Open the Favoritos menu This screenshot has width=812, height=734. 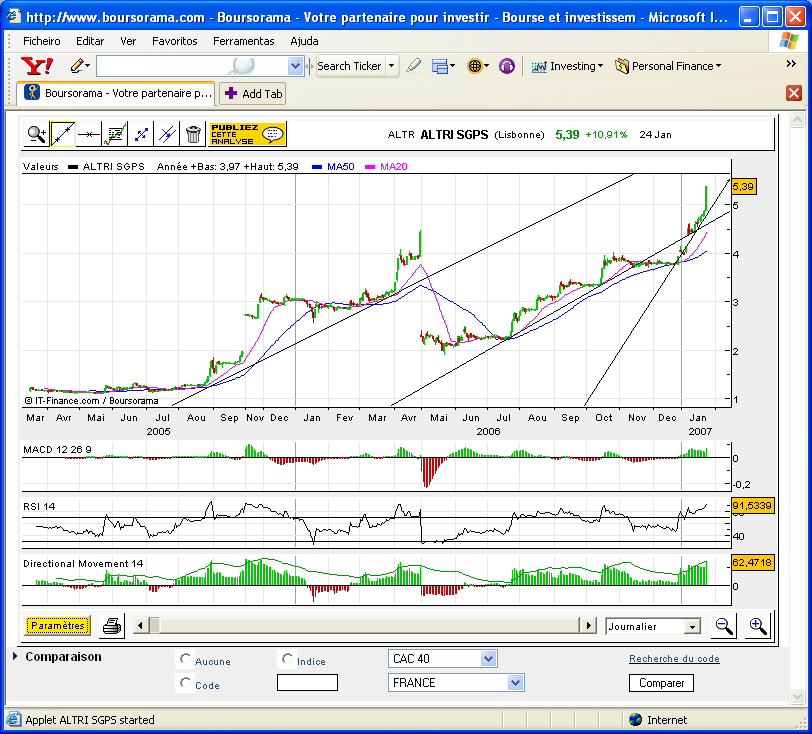(x=175, y=41)
